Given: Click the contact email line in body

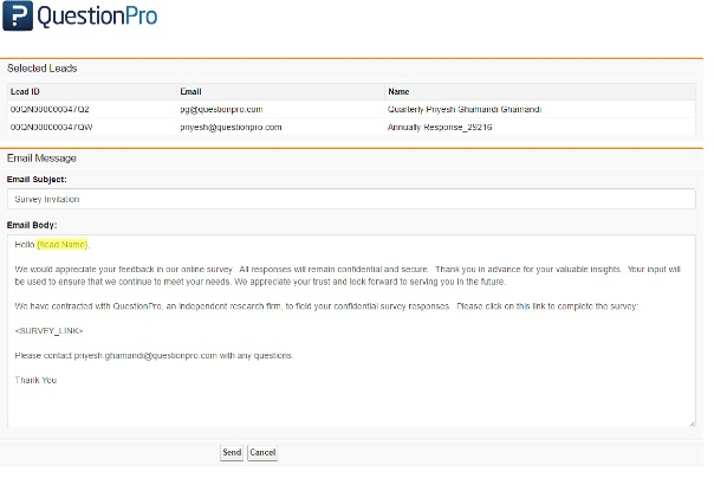Looking at the screenshot, I should click(x=154, y=356).
